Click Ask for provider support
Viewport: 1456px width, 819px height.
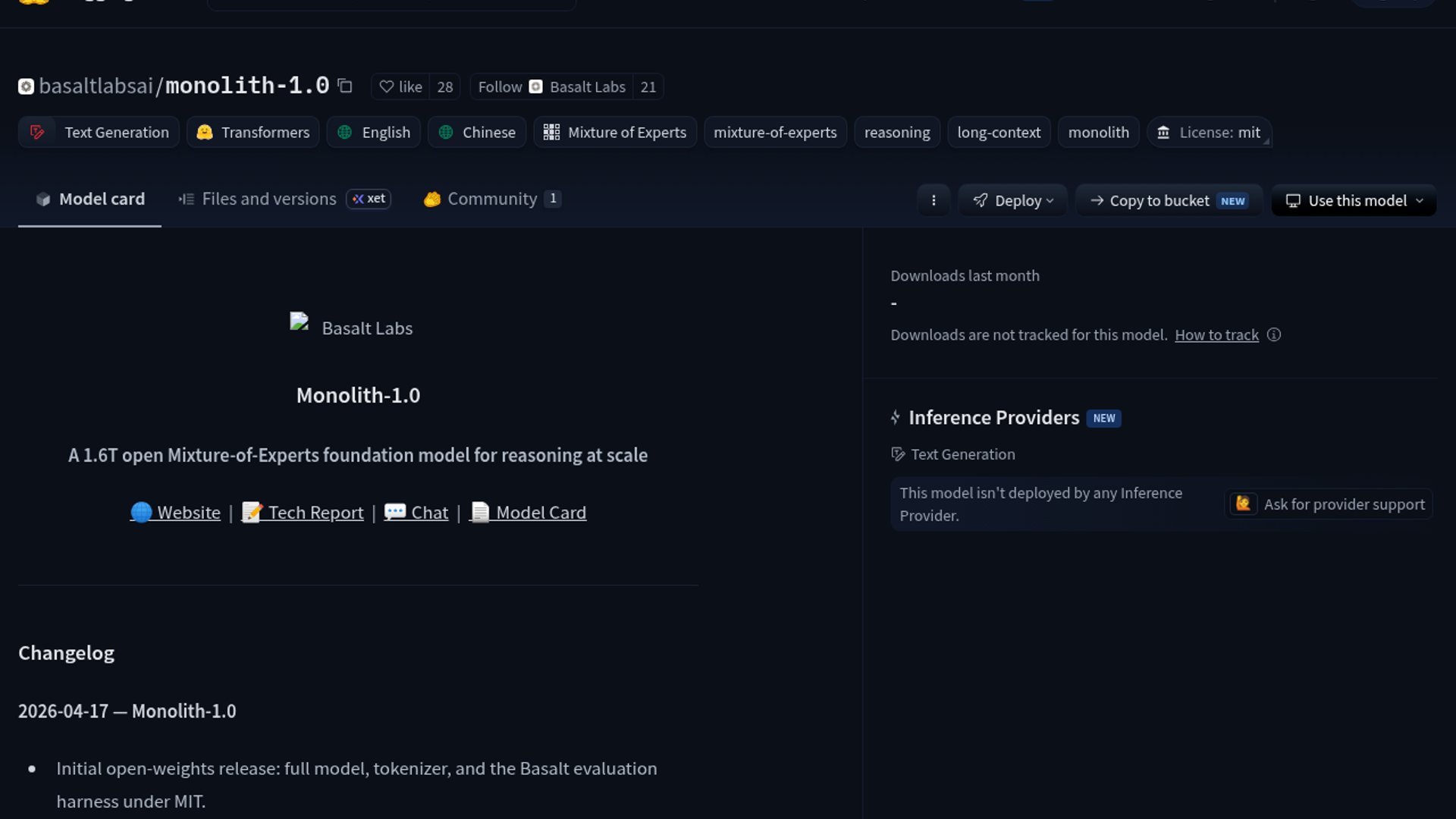pos(1329,504)
